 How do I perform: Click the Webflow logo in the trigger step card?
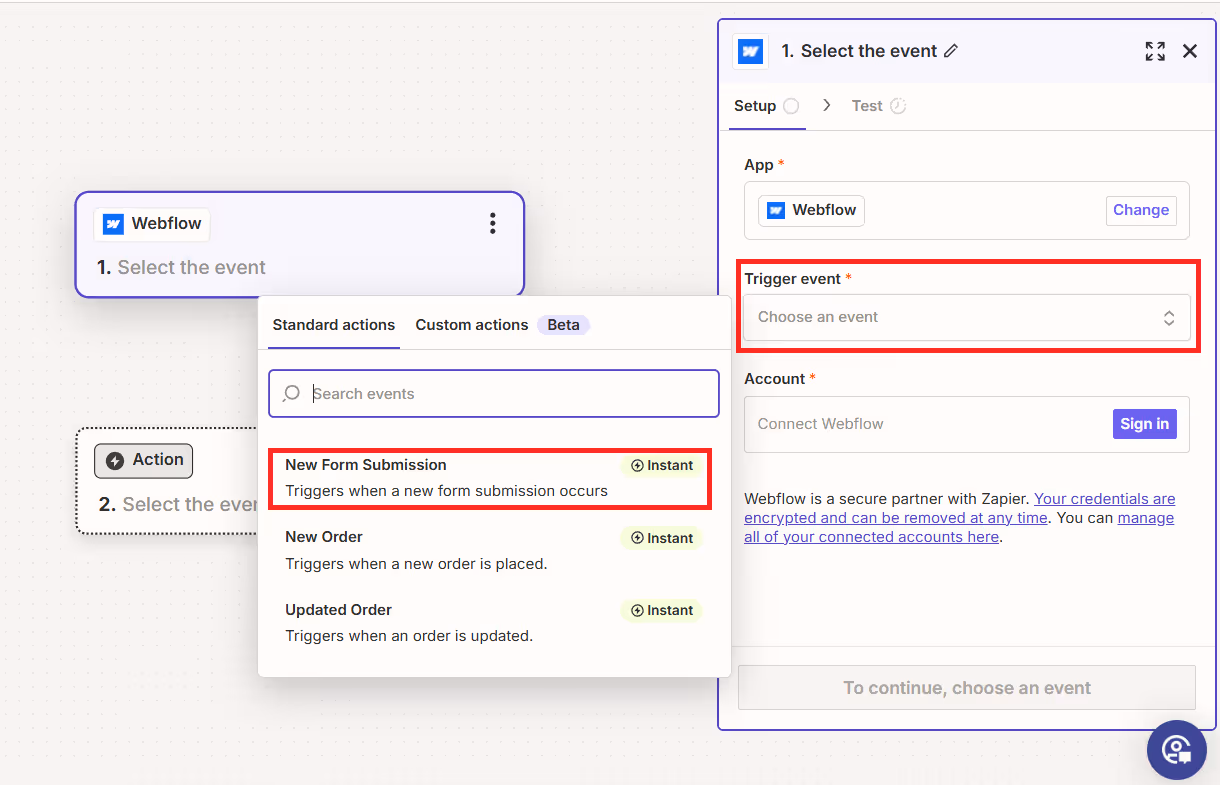point(113,224)
